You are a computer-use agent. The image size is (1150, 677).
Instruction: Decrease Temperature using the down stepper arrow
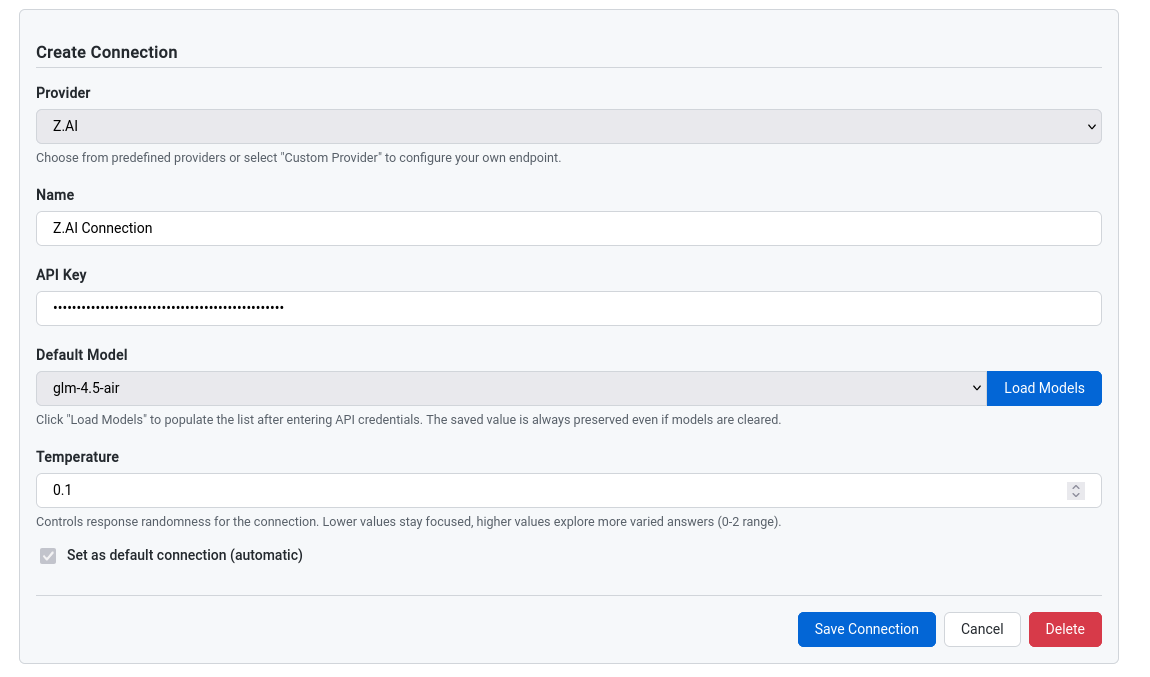click(x=1076, y=495)
